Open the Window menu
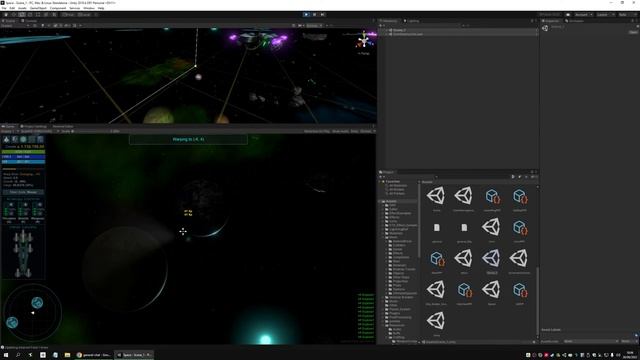This screenshot has width=640, height=360. (x=89, y=8)
